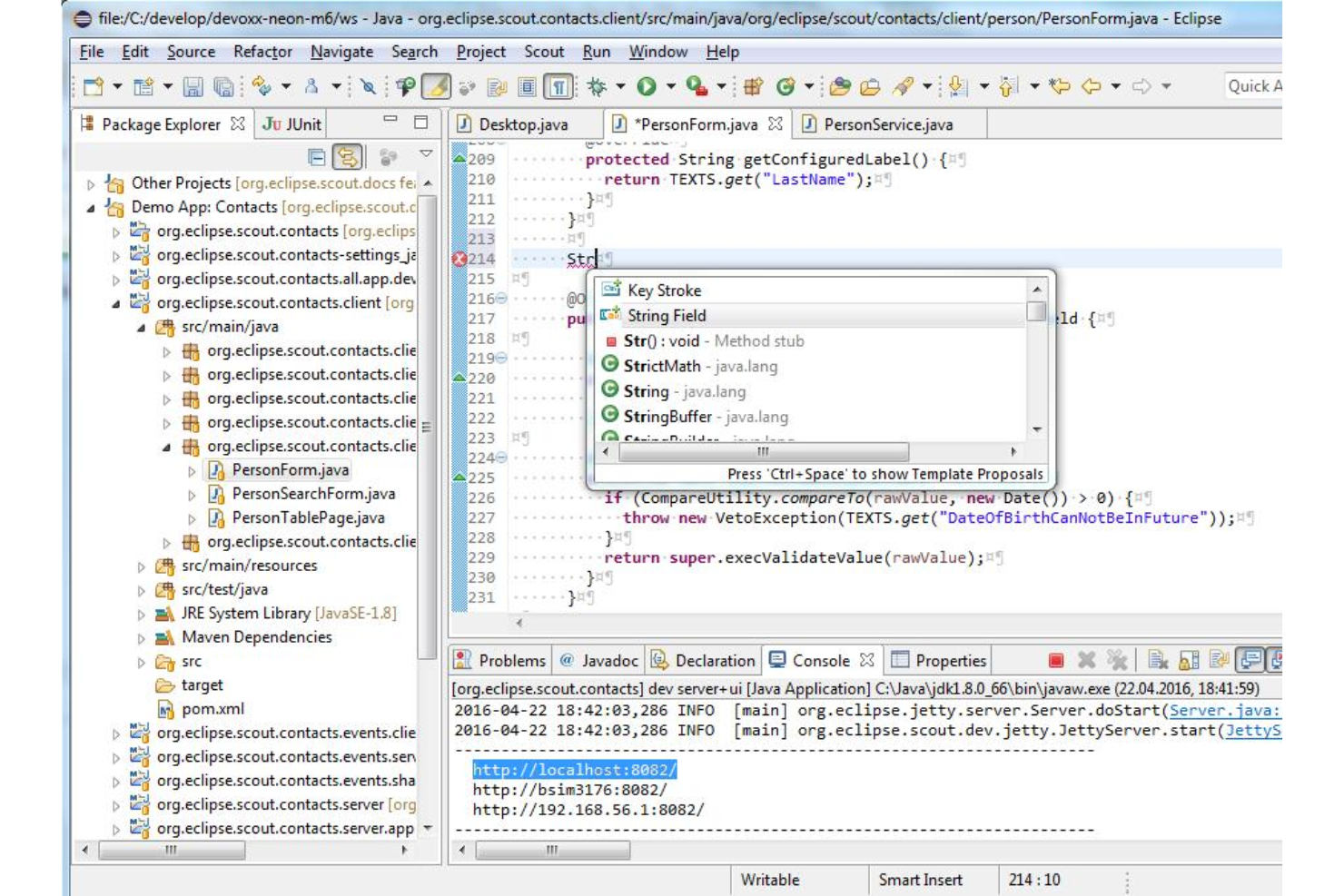1344x896 pixels.
Task: Choose String Field proposal in content assist
Action: click(812, 316)
